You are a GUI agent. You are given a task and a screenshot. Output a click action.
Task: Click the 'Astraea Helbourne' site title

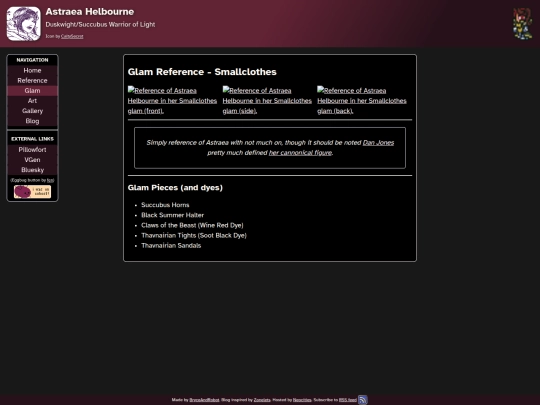pos(90,12)
